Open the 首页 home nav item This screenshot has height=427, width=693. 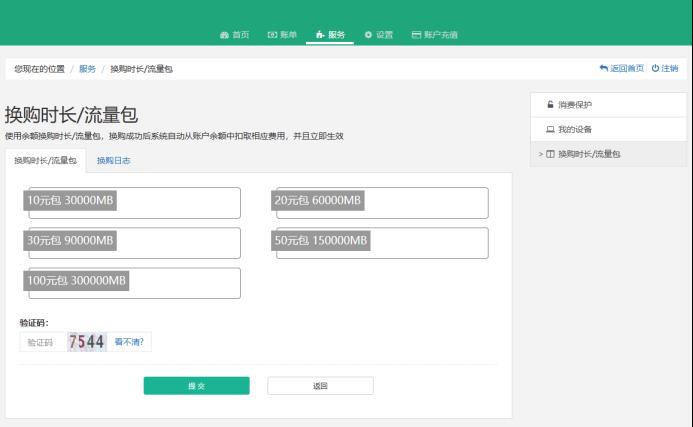point(234,35)
